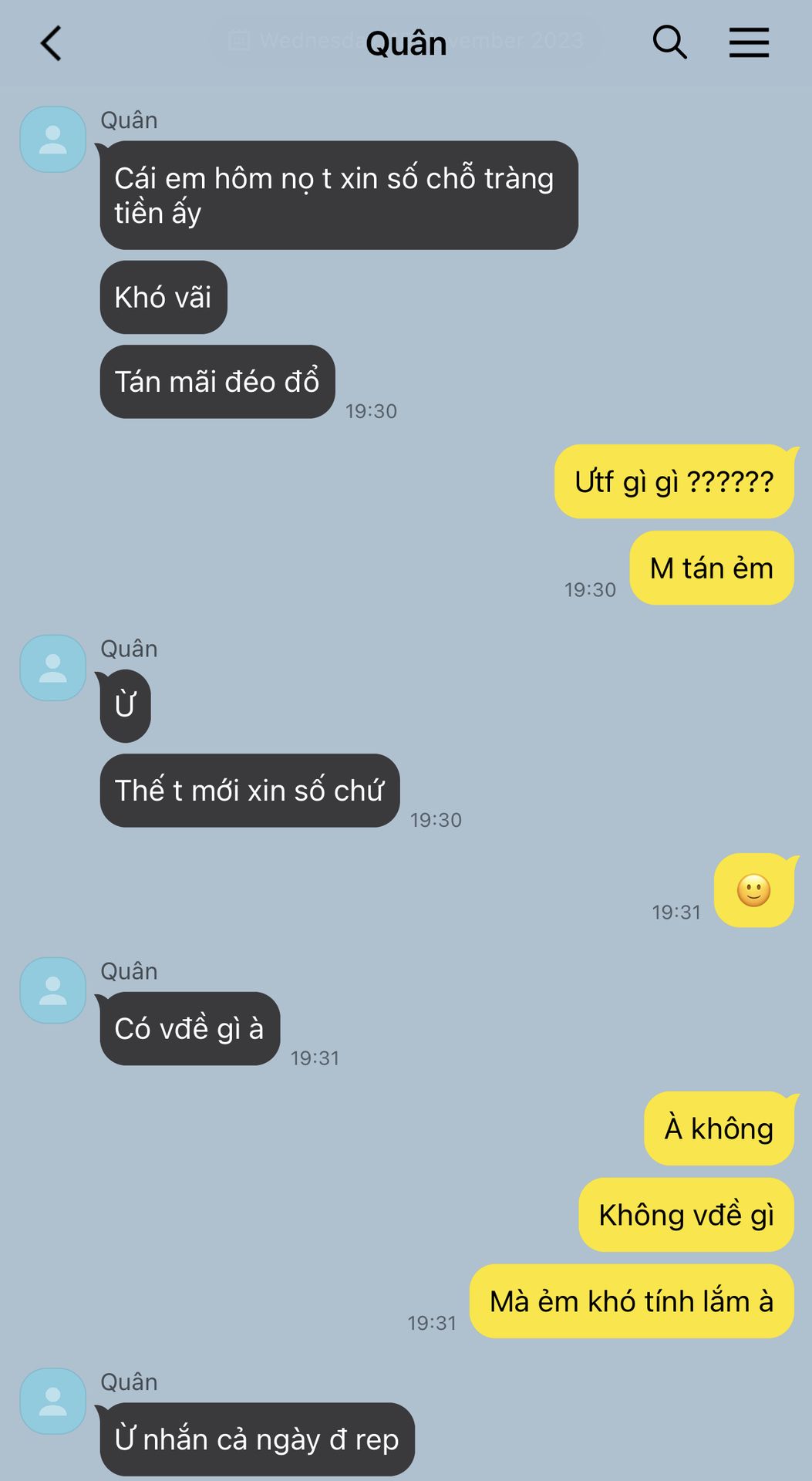Tap Quân's avatar next to 'Ừ' message
812x1481 pixels.
[52, 667]
